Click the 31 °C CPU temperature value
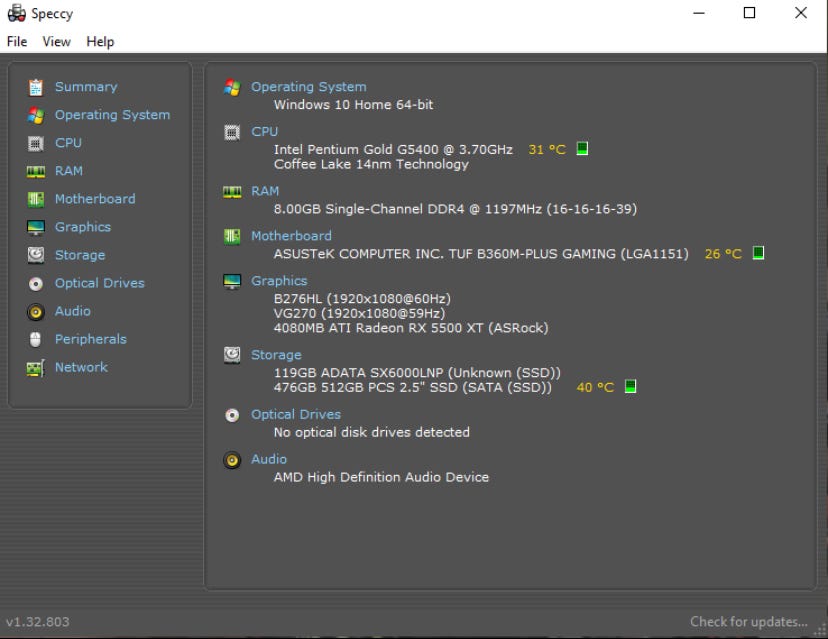828x639 pixels. tap(547, 149)
